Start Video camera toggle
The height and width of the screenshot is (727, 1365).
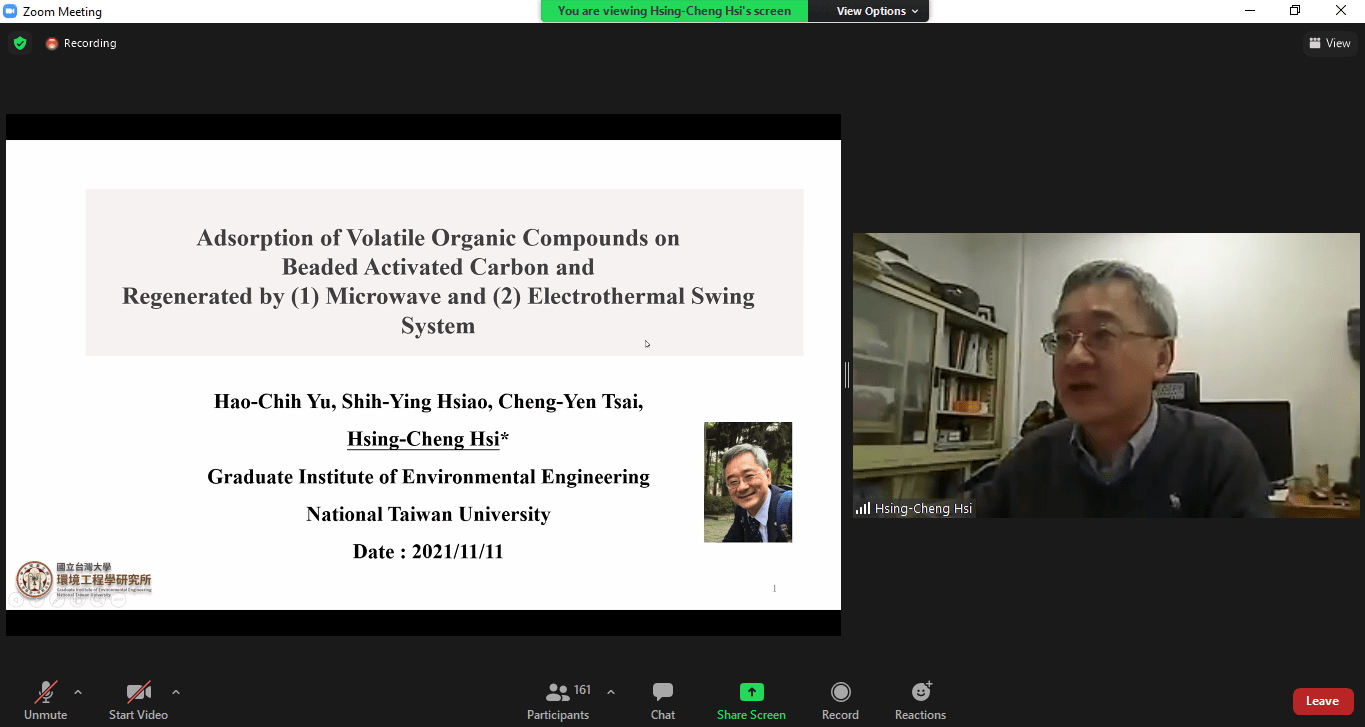(138, 699)
